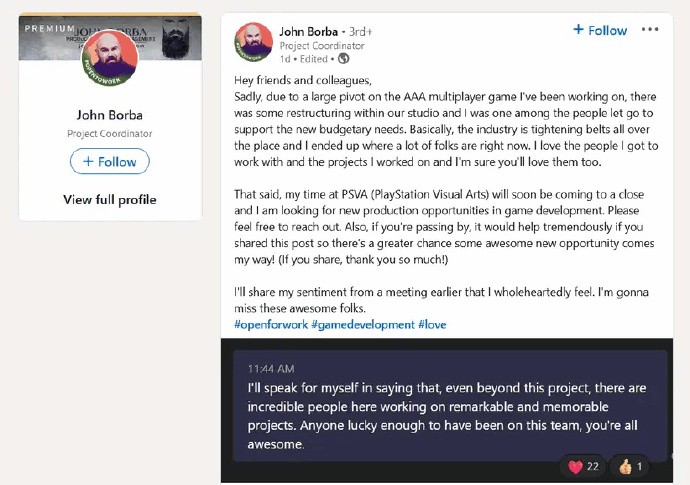Click John Borba's post avatar photo
690x485 pixels.
(x=253, y=42)
